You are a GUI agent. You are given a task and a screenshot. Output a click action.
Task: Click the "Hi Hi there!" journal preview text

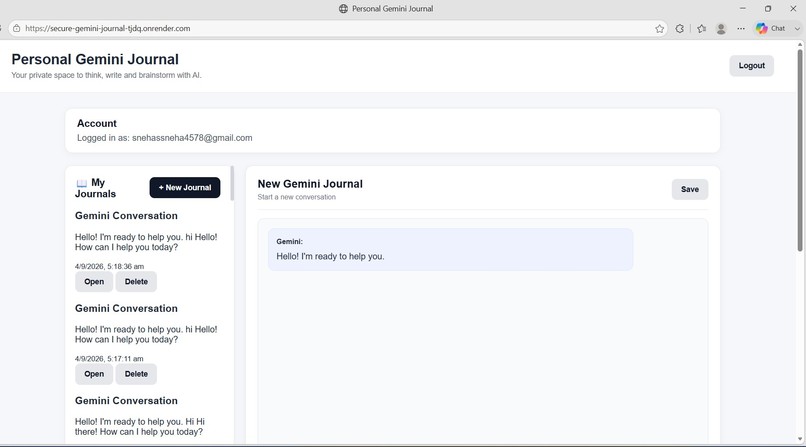click(140, 426)
